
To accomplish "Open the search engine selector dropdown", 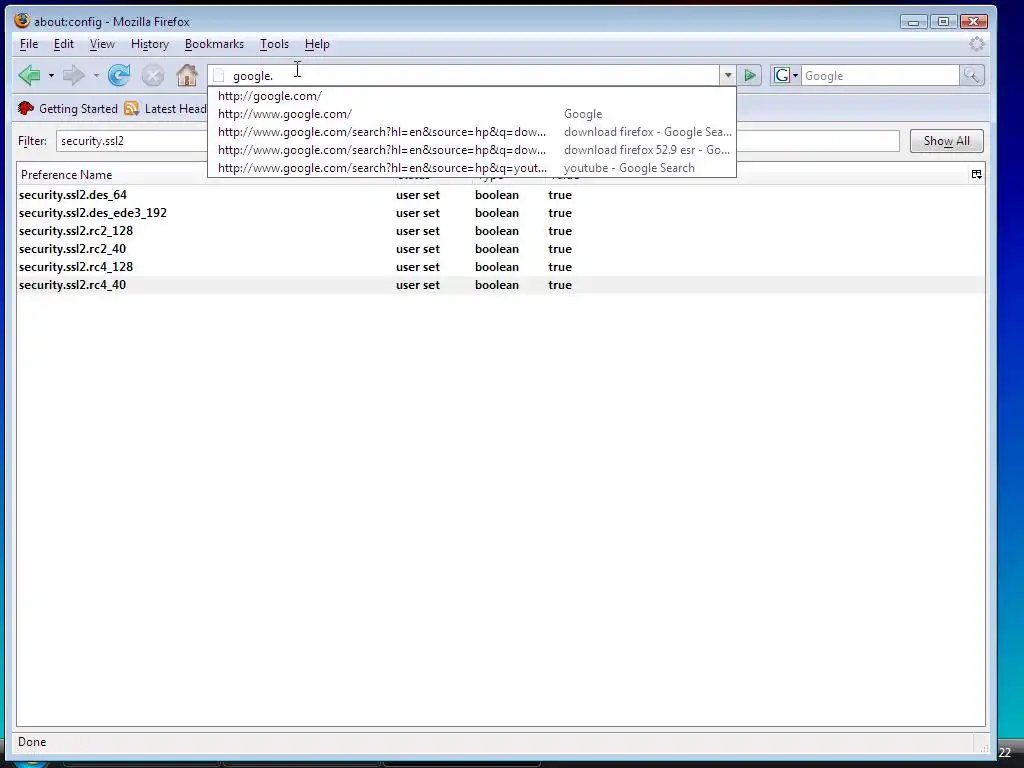I will coord(786,76).
